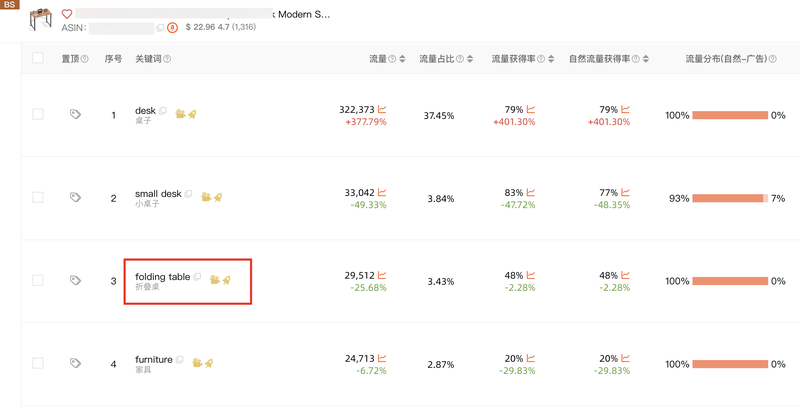Check the box for the 'small desk' row
Viewport: 800px width, 408px height.
38,198
